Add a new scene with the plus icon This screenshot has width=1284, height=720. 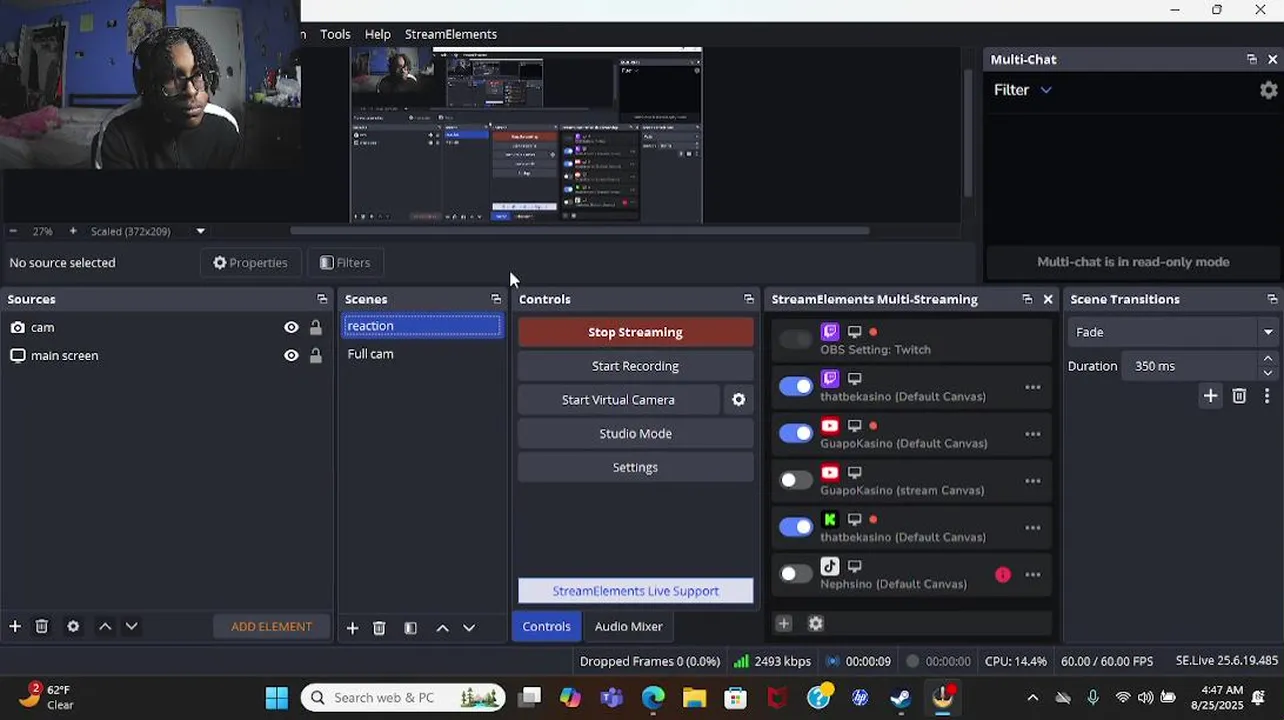coord(352,628)
